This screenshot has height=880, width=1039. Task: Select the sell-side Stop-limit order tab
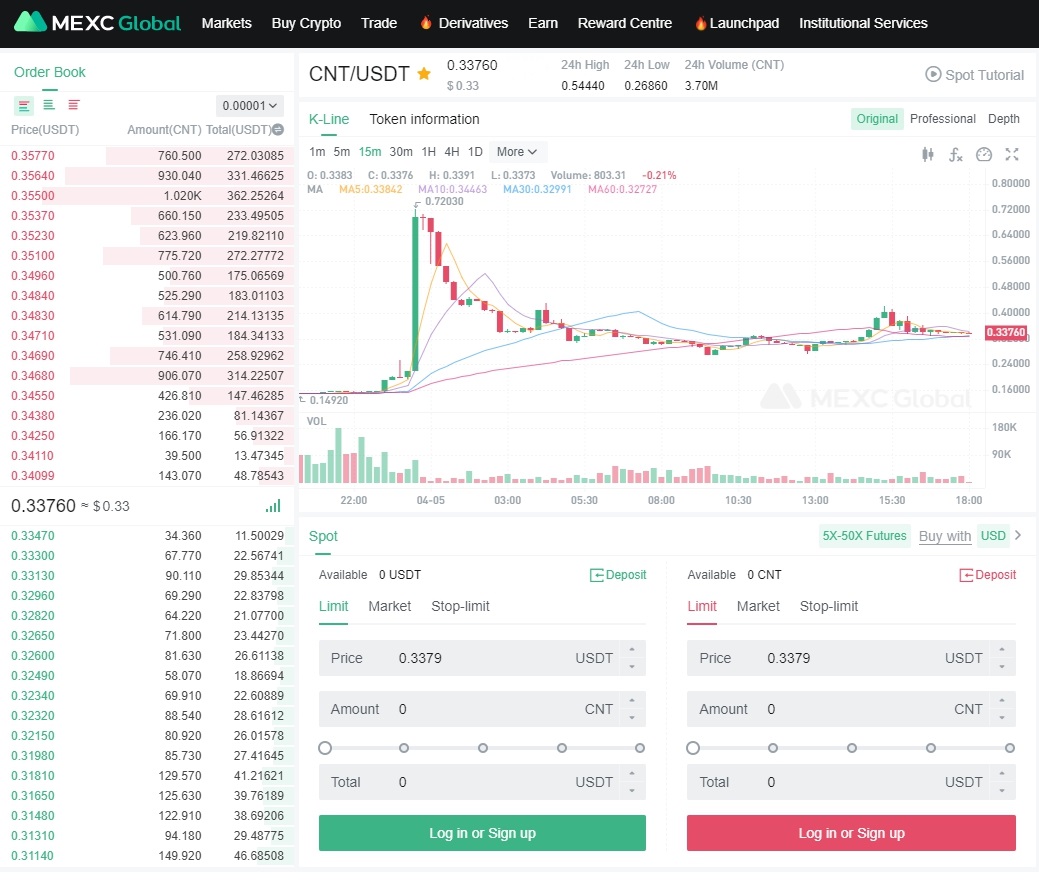click(828, 606)
